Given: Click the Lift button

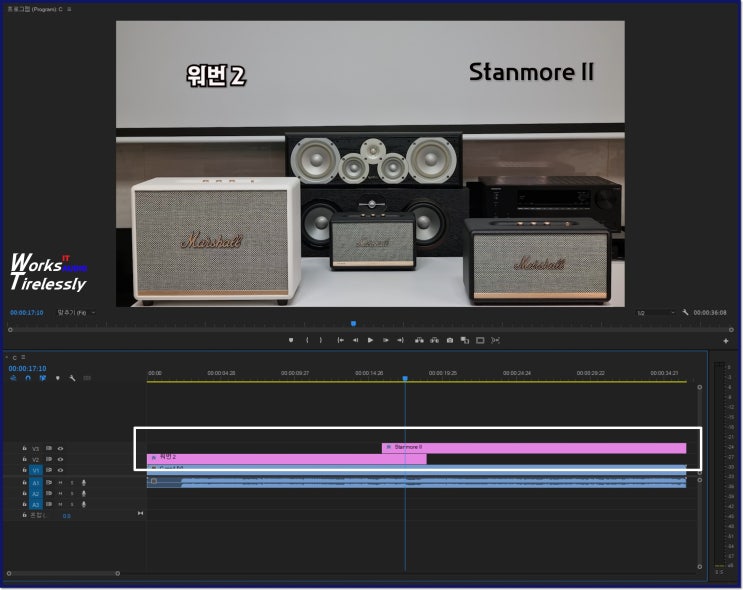Looking at the screenshot, I should coord(419,340).
